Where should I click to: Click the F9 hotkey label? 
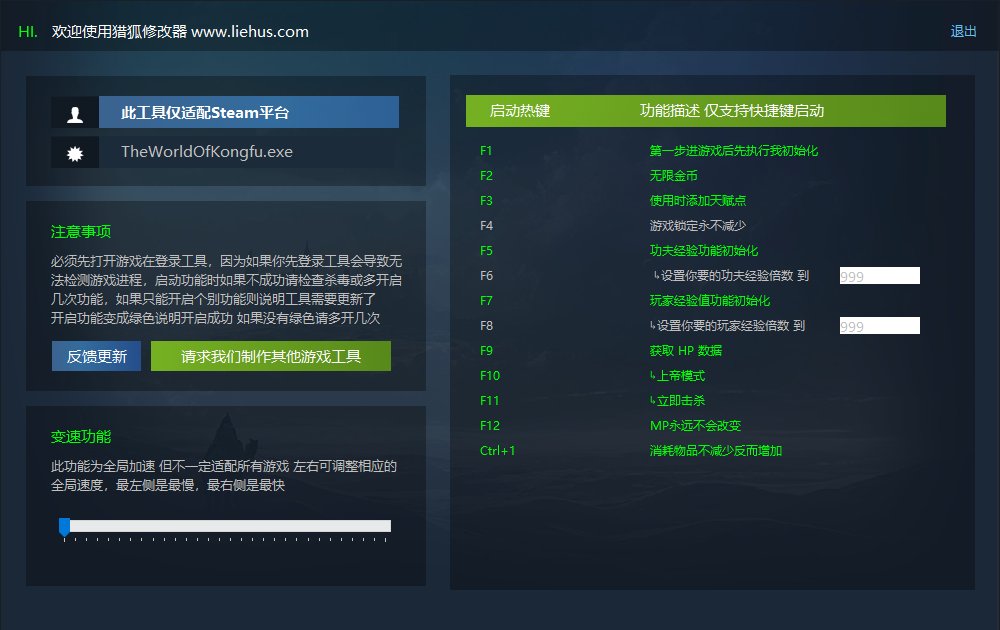[x=487, y=351]
